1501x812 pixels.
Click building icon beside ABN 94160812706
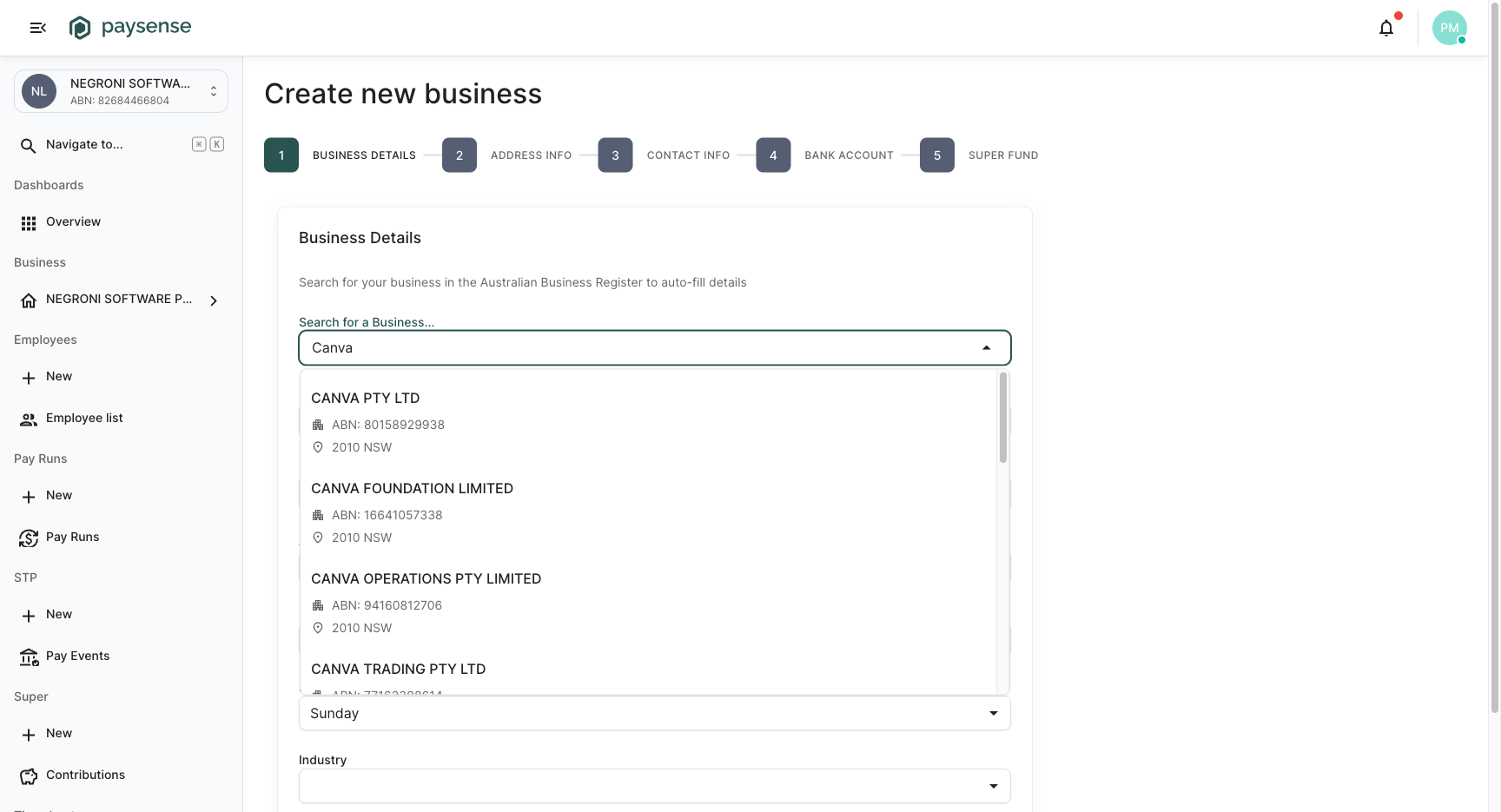(x=318, y=605)
